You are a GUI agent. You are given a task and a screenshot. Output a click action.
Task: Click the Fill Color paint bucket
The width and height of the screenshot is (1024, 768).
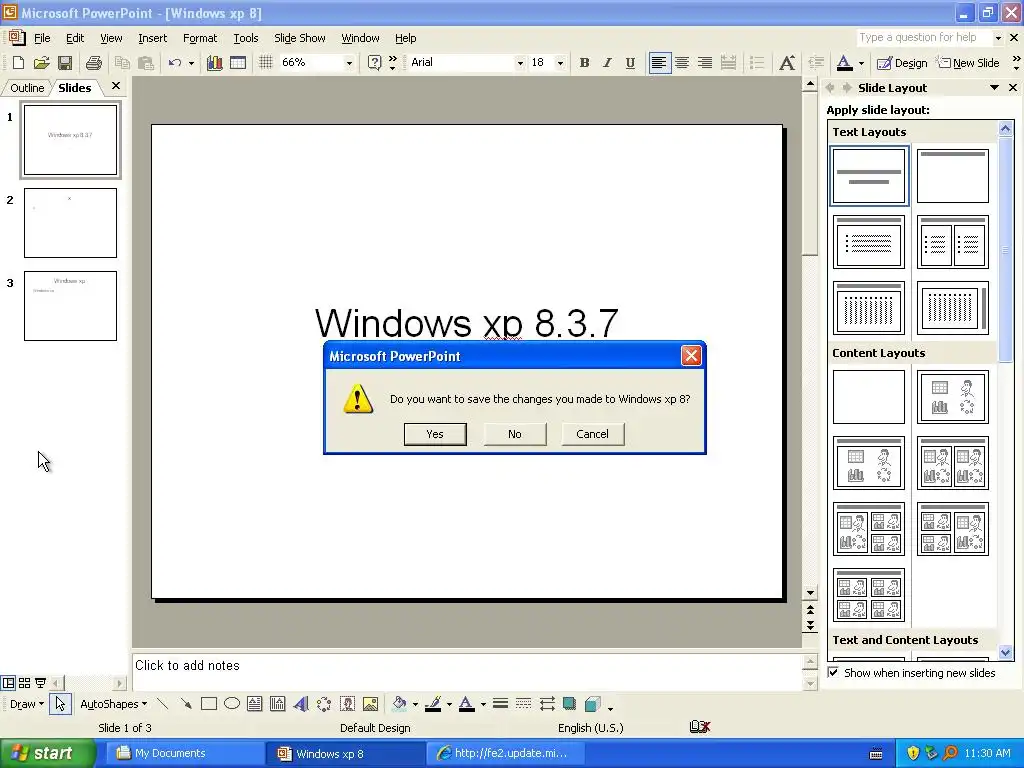click(400, 704)
